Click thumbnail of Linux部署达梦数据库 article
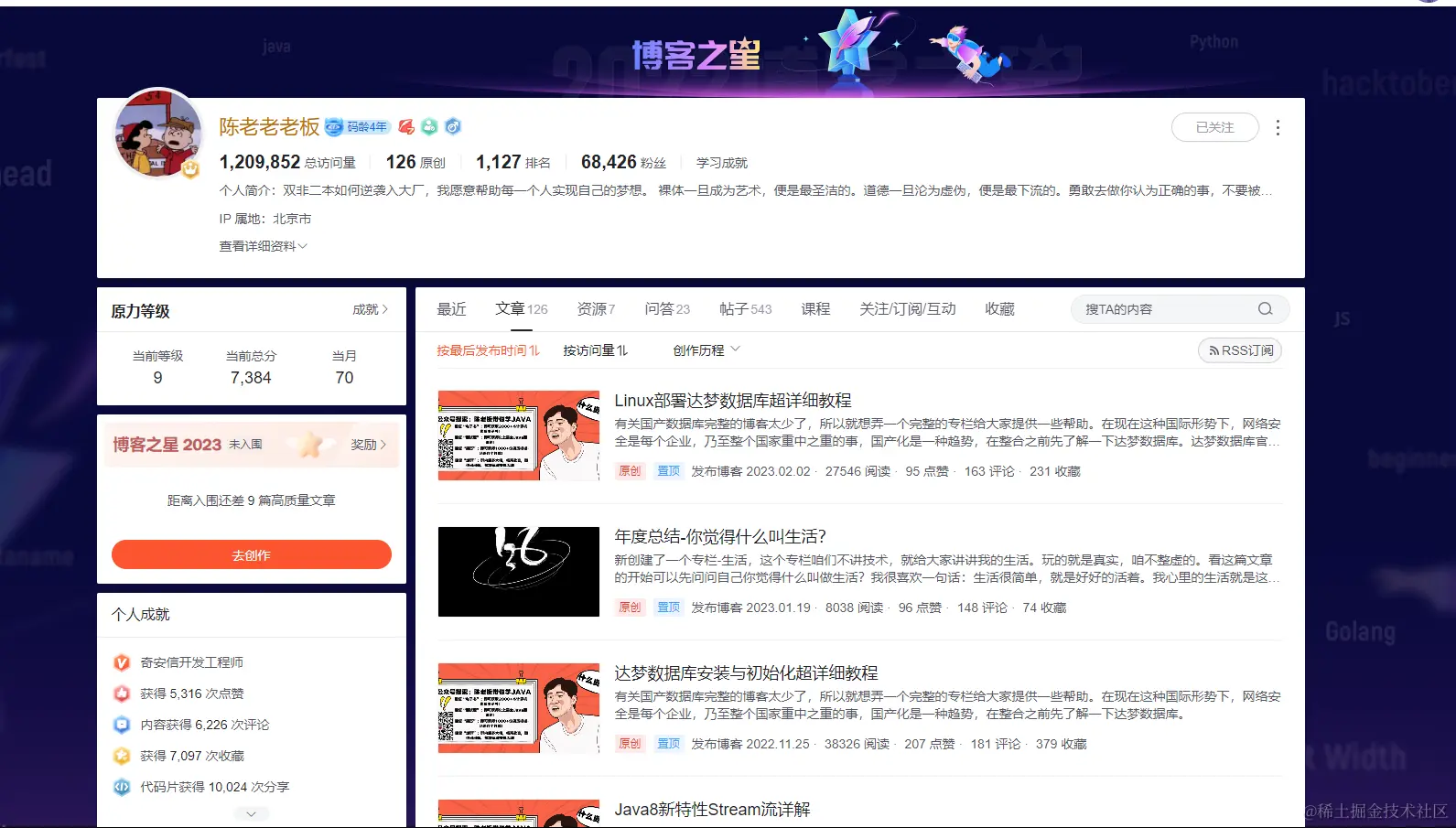 (x=519, y=436)
